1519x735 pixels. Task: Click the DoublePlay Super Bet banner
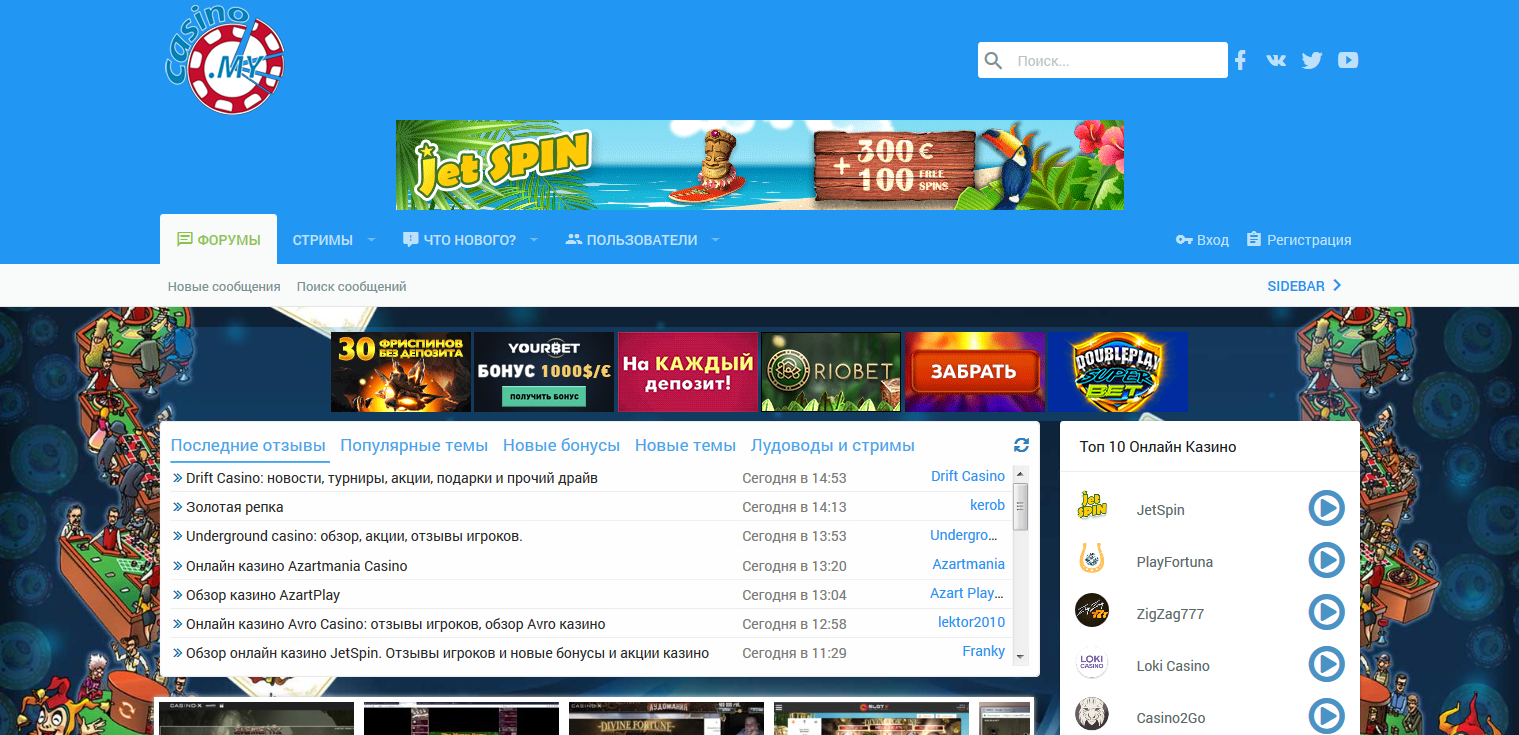click(1118, 372)
